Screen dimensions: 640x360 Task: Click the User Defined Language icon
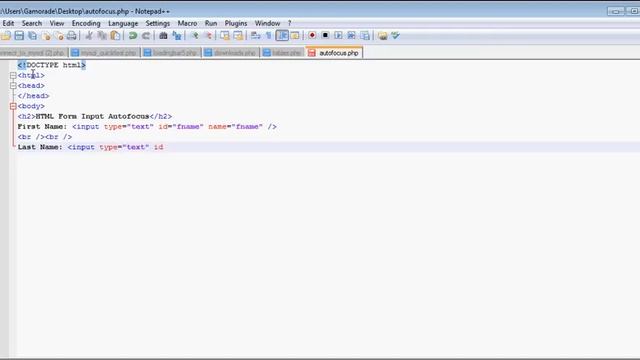295,36
